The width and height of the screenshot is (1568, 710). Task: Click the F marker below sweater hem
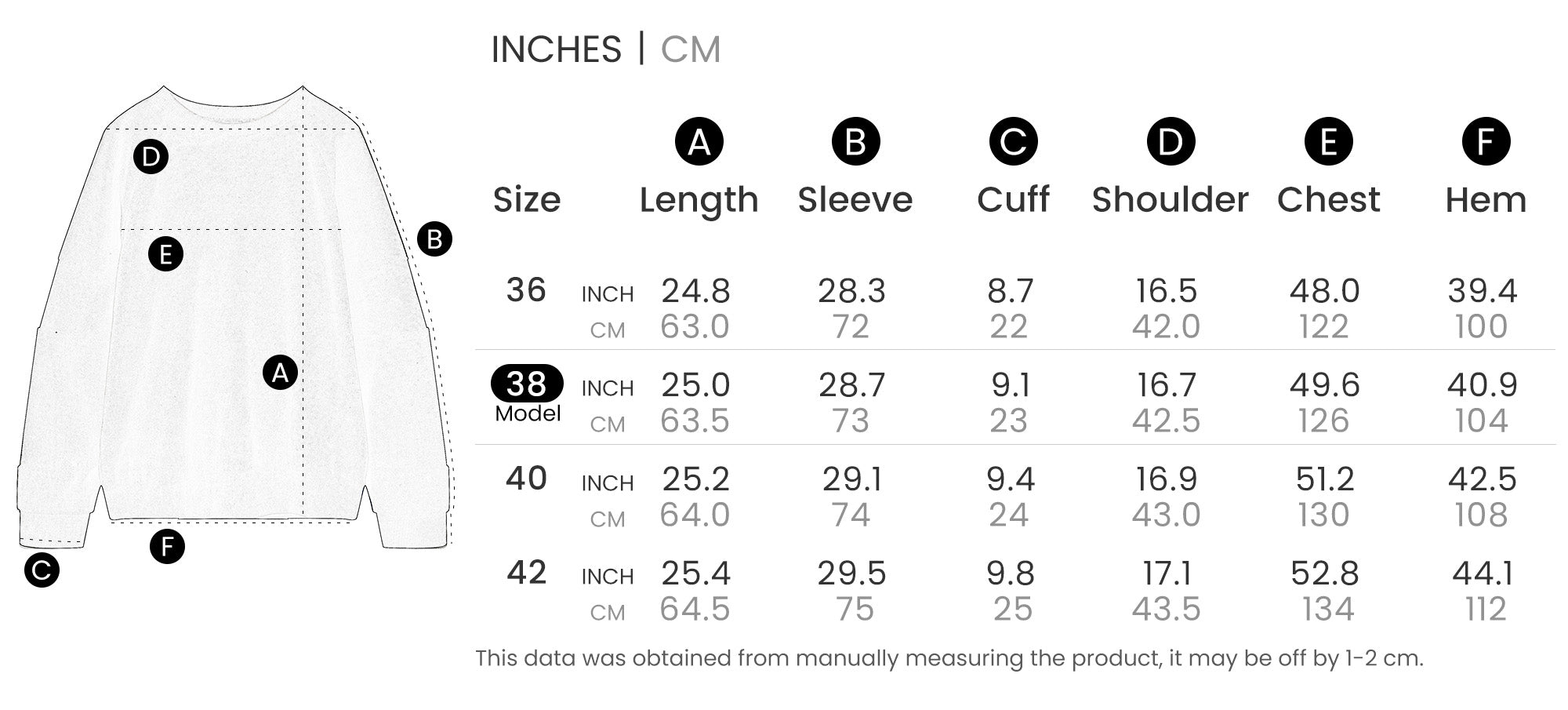167,547
